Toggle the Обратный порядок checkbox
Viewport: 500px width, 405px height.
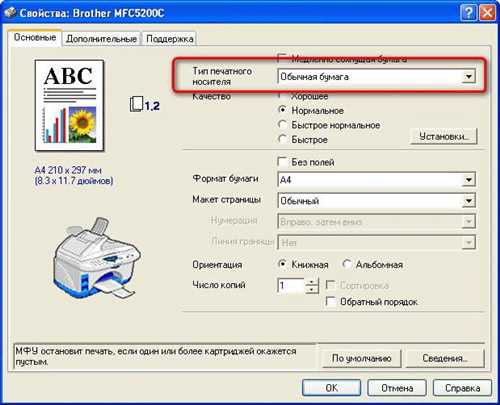coord(330,301)
